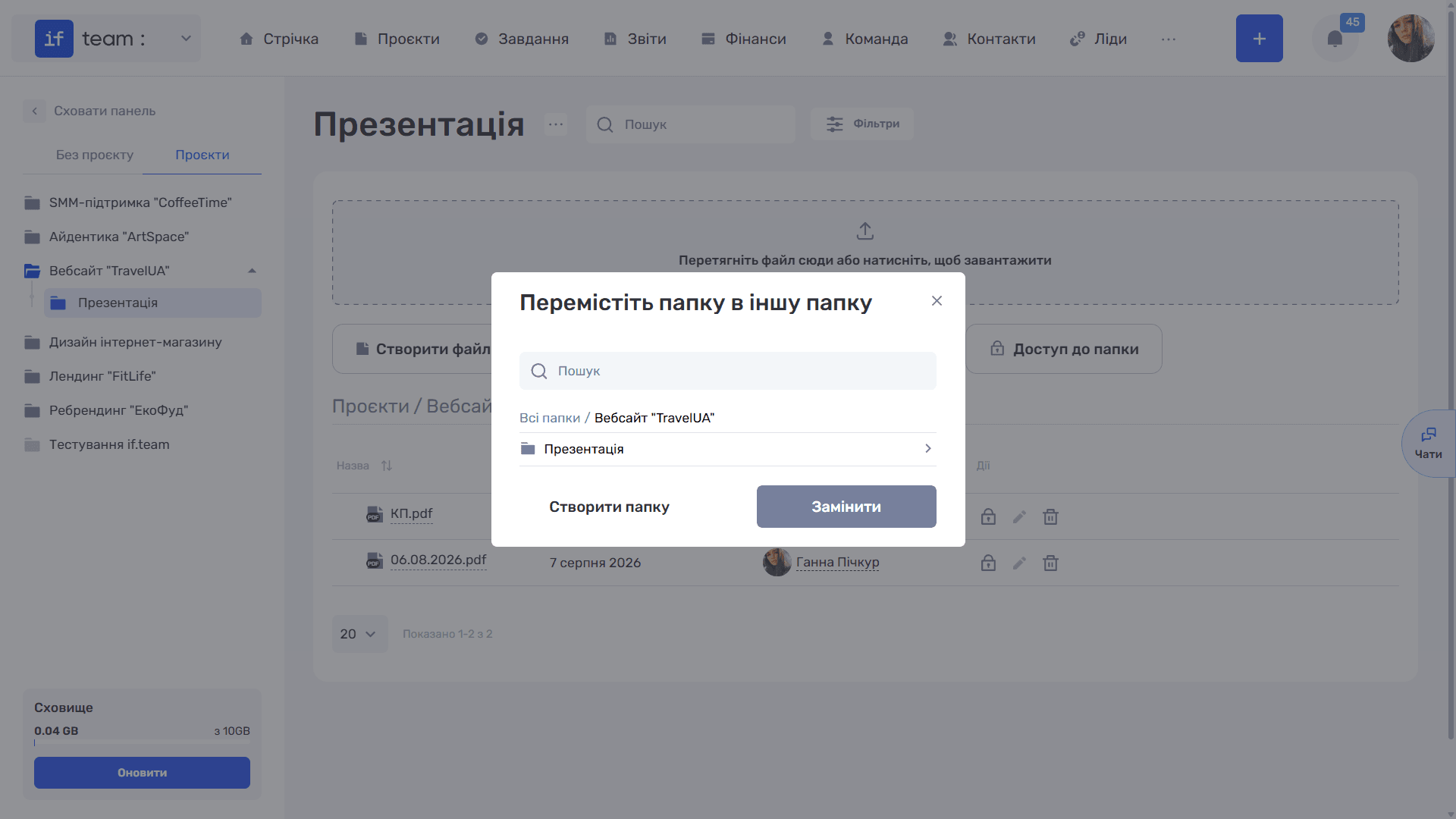1456x819 pixels.
Task: Edit КП.pdf with the pencil icon
Action: coord(1019,516)
